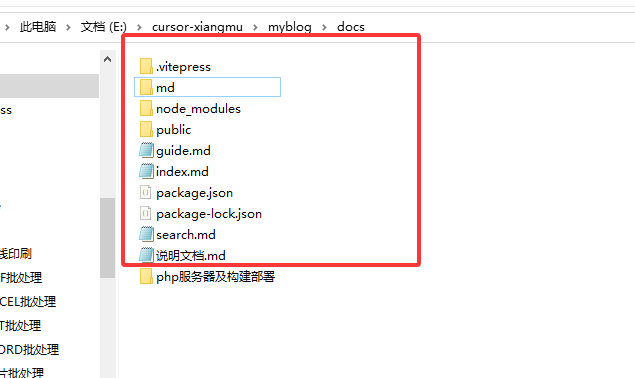Expand chevron after myblog breadcrumb
635x378 pixels.
point(324,28)
